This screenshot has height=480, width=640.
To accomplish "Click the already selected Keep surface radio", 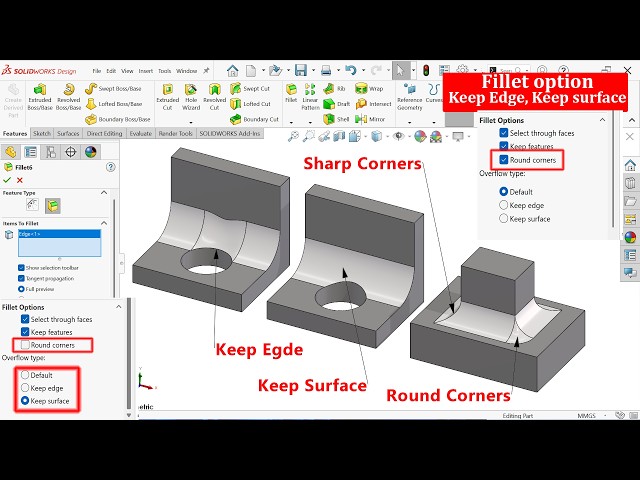I will click(25, 401).
